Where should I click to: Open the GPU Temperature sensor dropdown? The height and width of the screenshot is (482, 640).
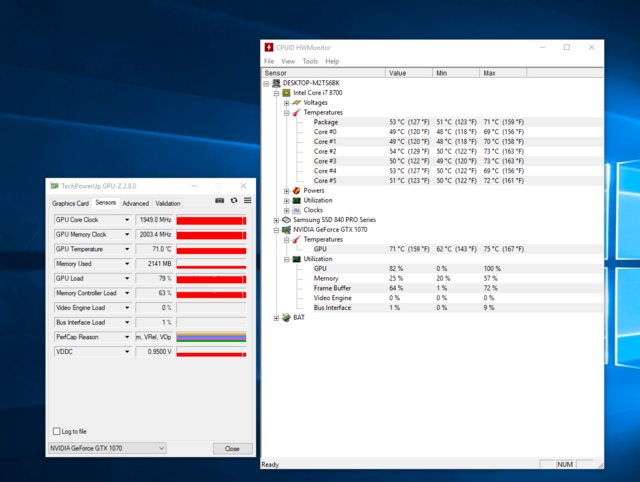(127, 249)
